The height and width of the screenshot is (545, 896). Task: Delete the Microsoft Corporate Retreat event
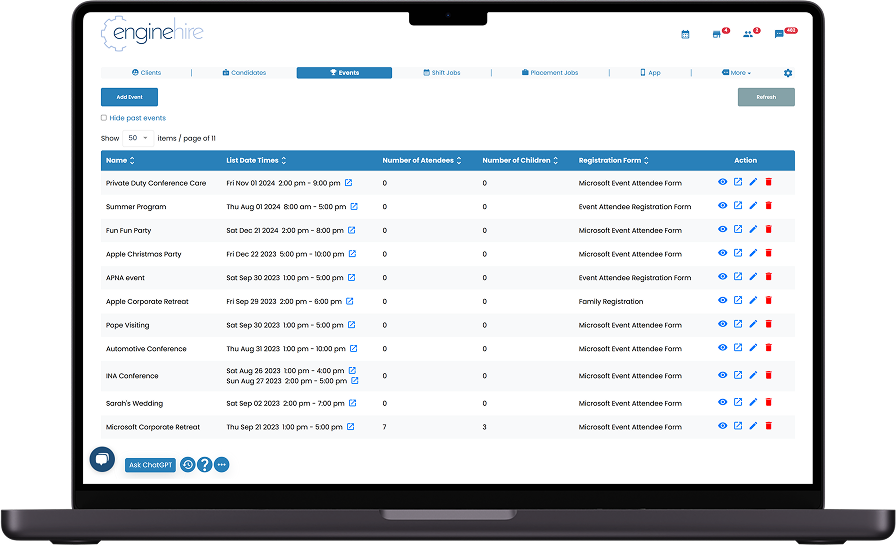click(769, 426)
